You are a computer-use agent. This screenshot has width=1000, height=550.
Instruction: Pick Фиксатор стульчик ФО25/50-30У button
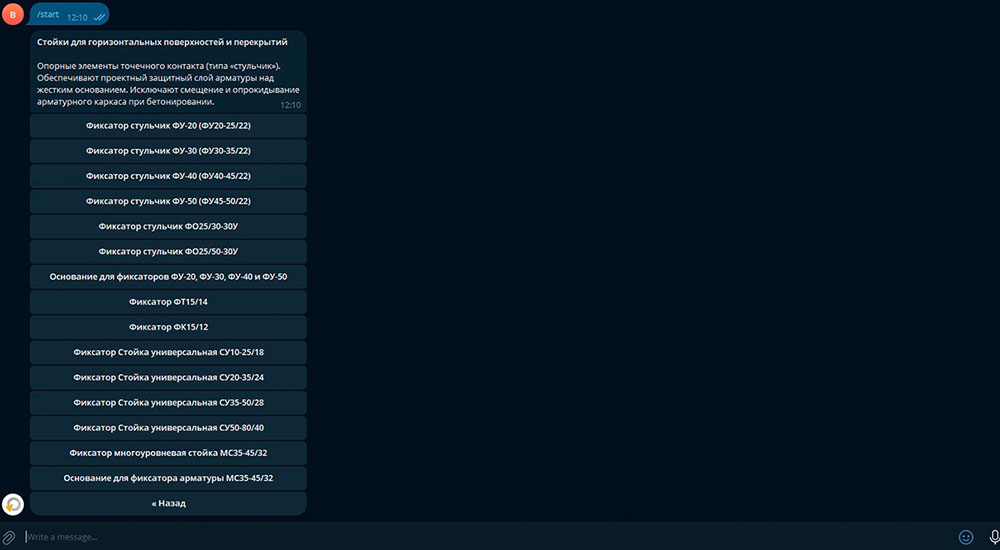pyautogui.click(x=168, y=252)
